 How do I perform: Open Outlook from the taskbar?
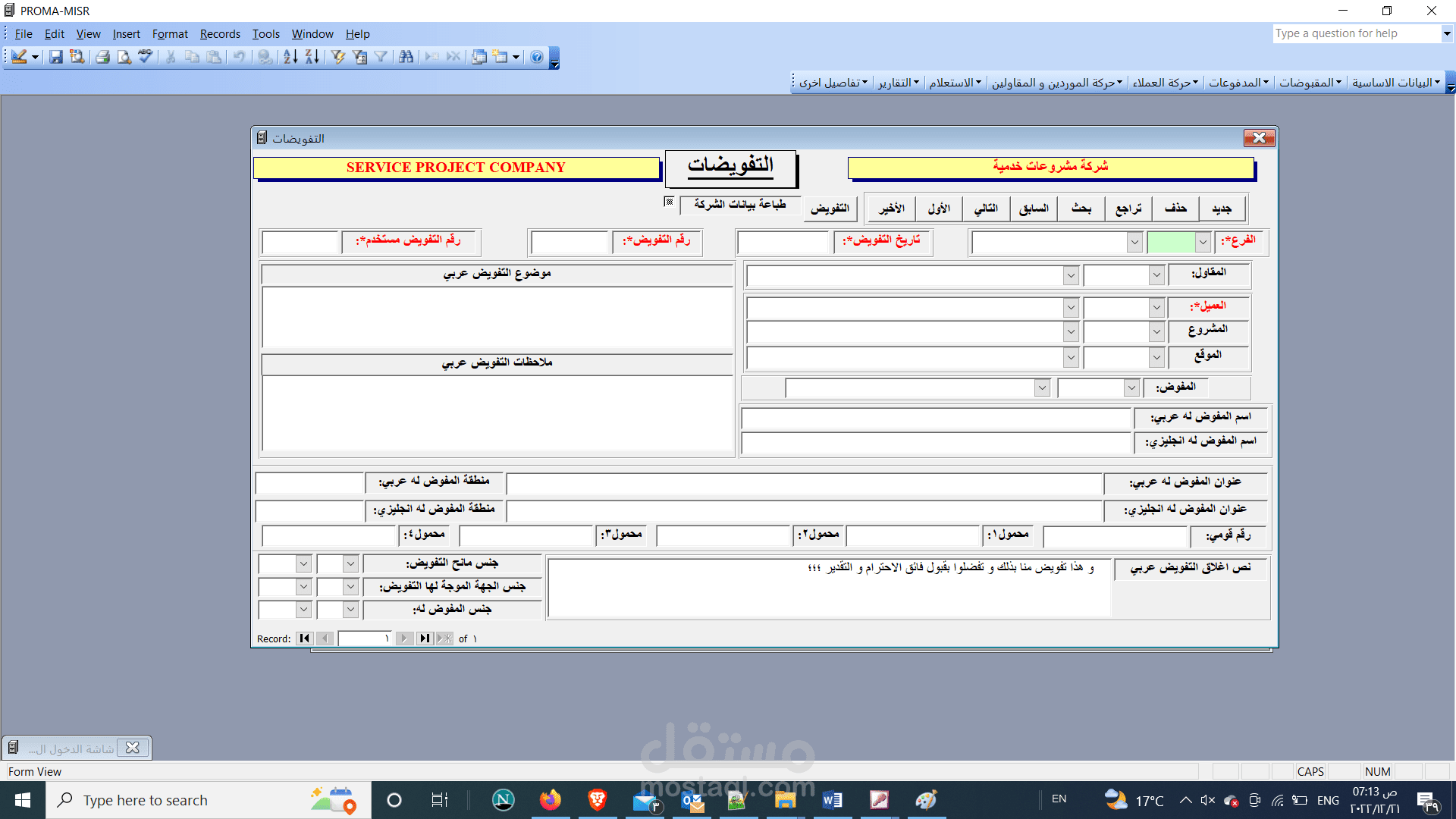tap(692, 800)
